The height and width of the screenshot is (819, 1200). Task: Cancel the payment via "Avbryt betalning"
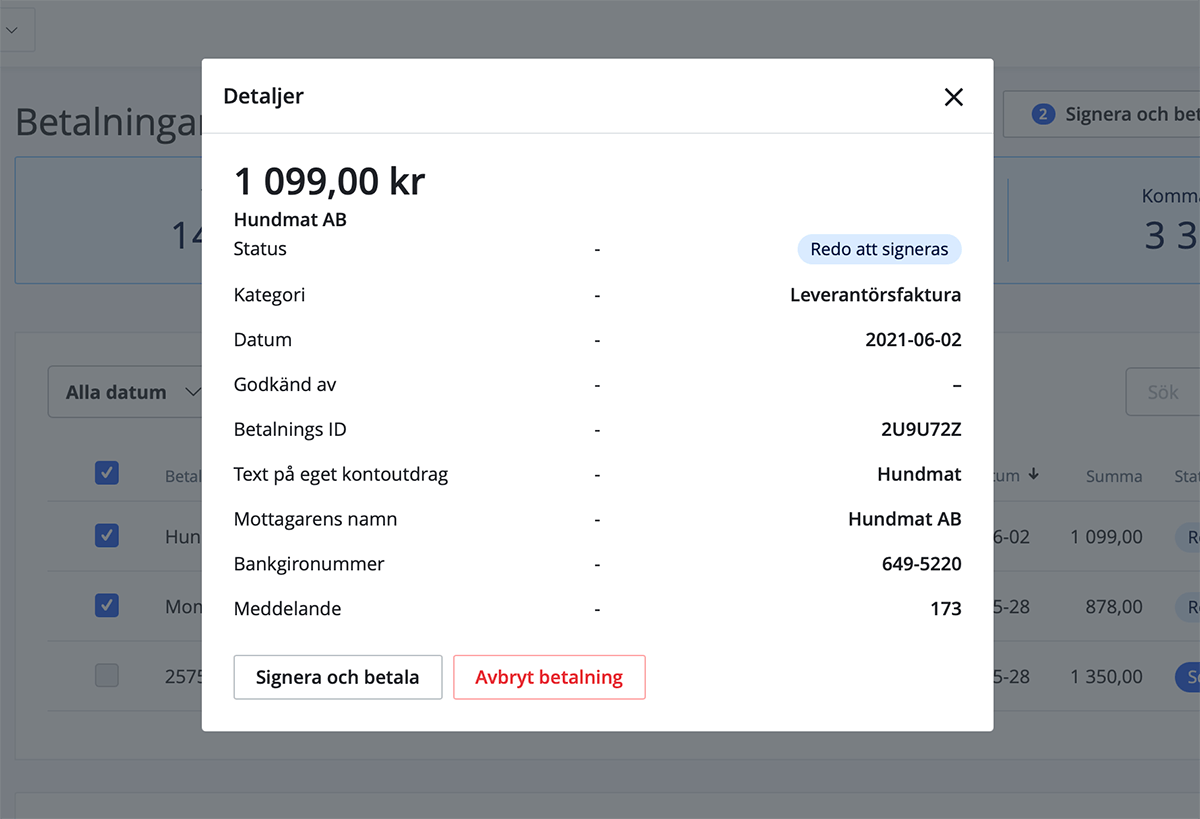click(x=549, y=677)
